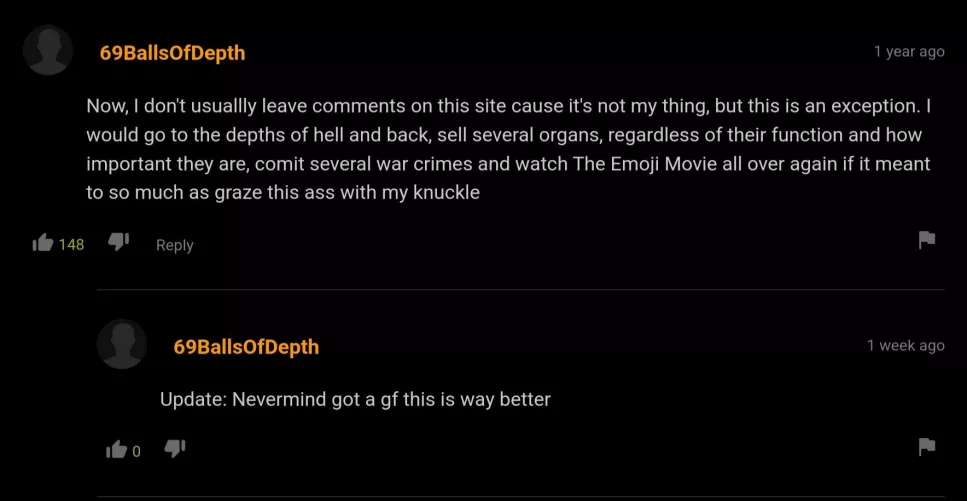Open 69BallsOfDepth username on top comment
This screenshot has width=967, height=501.
pos(172,53)
